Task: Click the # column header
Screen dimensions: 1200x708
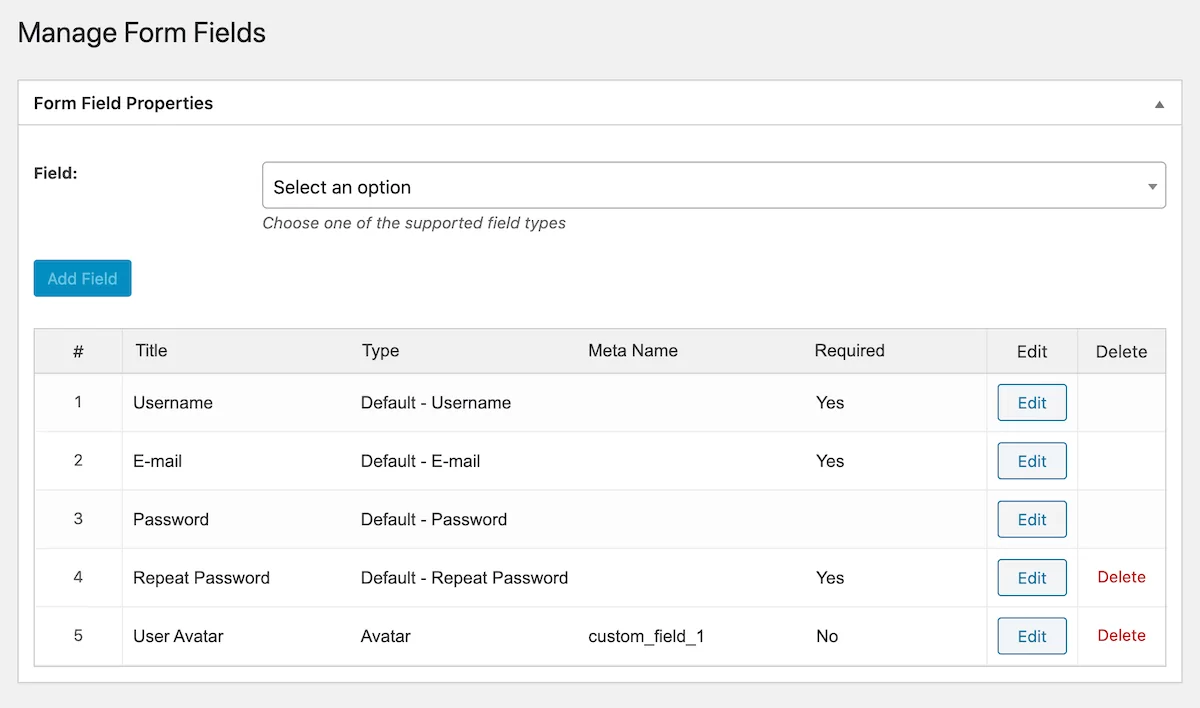Action: coord(78,351)
